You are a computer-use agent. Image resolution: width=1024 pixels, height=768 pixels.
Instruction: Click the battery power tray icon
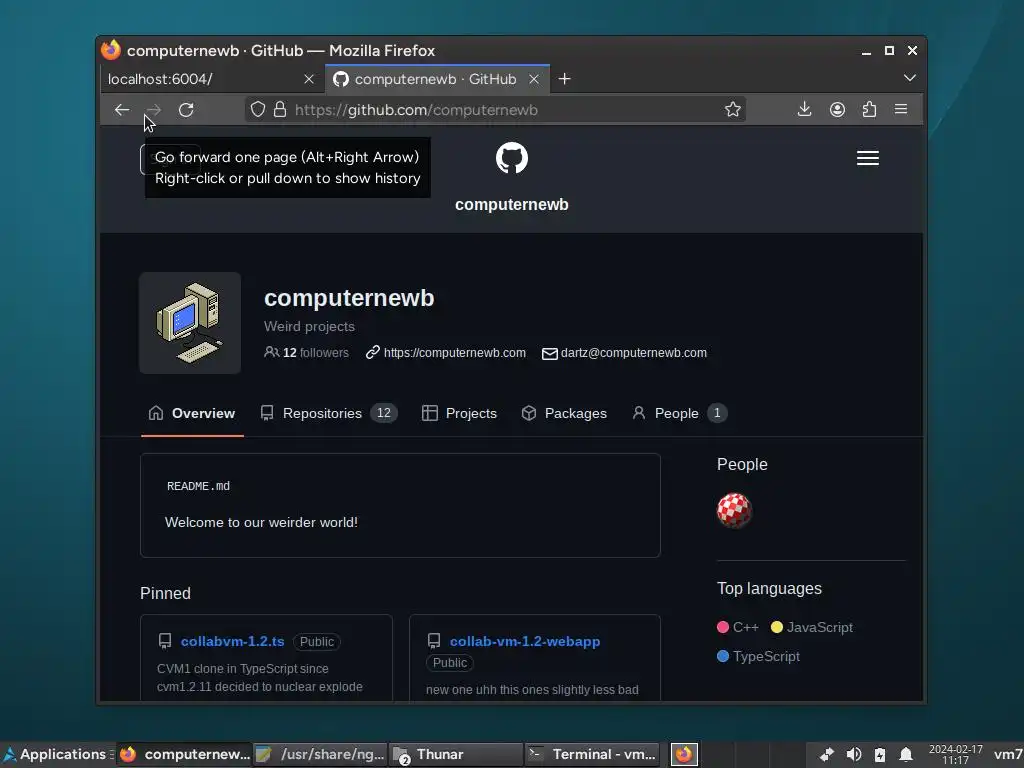(x=880, y=755)
